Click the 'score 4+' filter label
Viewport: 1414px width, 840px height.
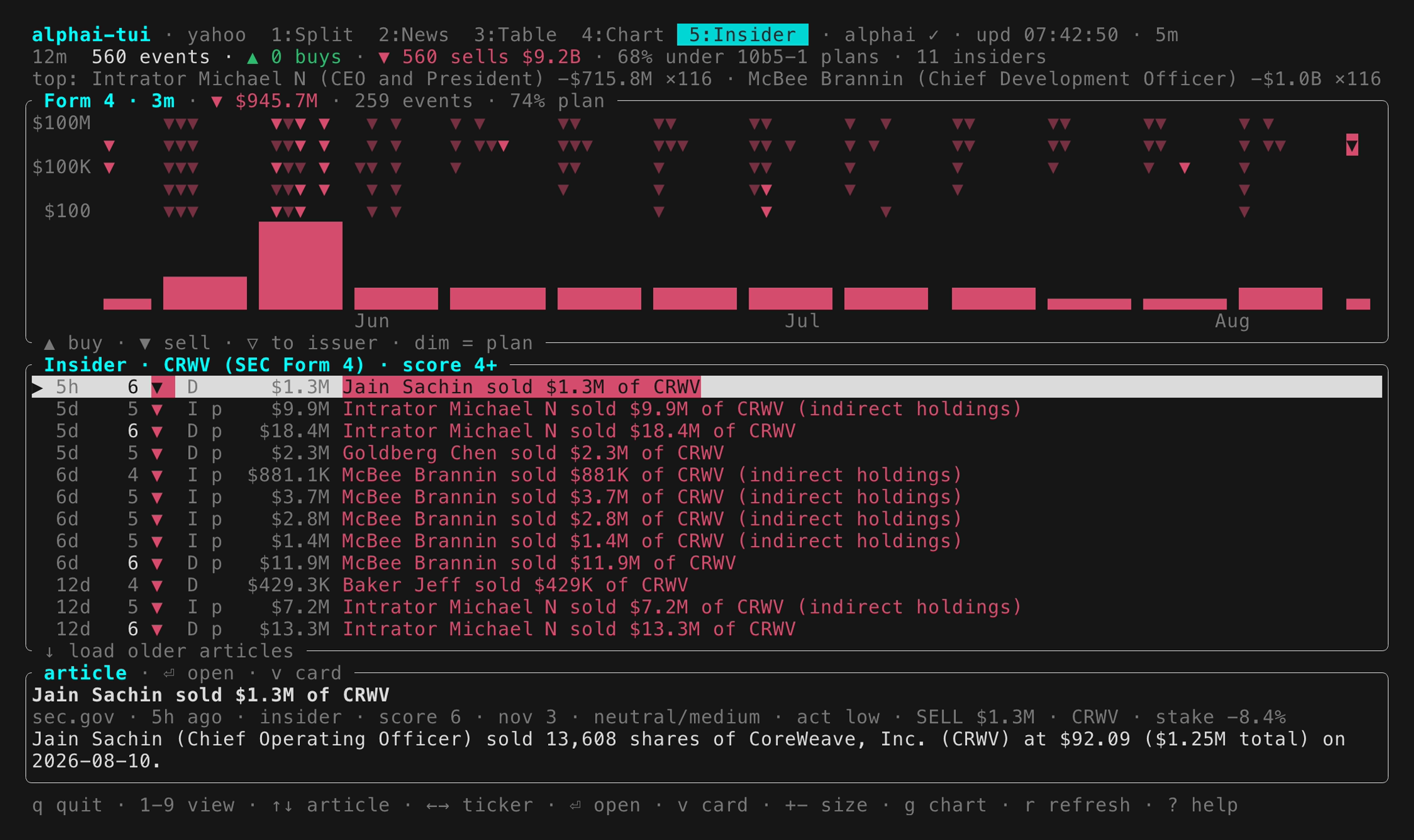coord(450,365)
